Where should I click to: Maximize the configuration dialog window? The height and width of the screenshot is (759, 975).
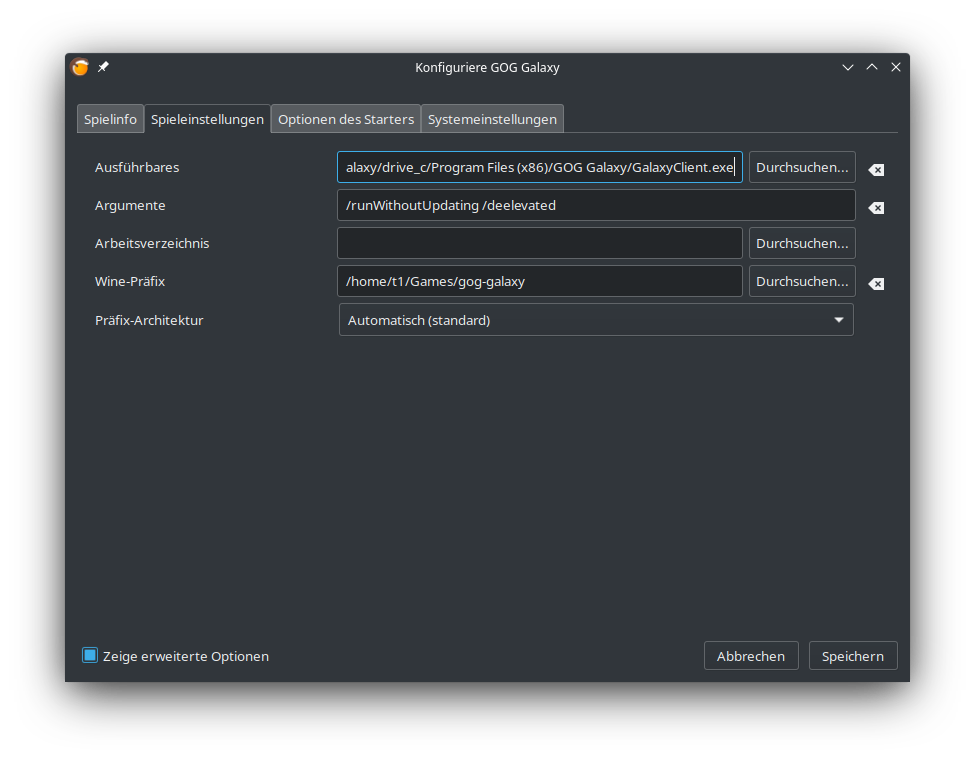coord(872,67)
